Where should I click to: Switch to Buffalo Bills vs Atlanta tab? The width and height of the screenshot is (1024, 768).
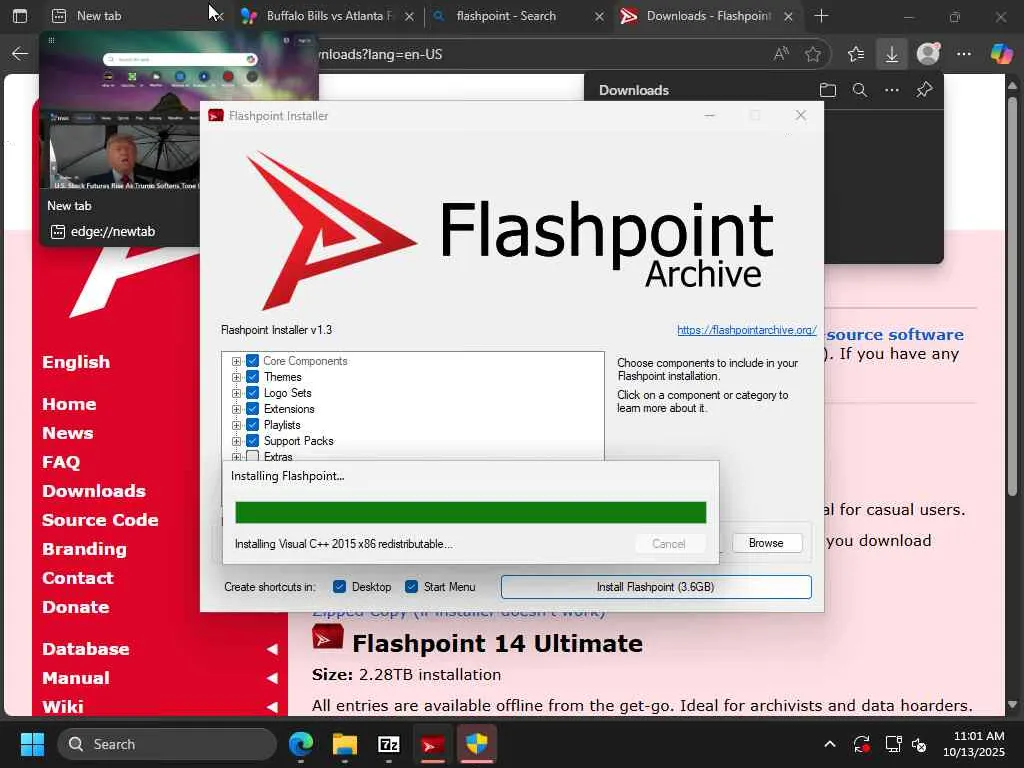click(327, 16)
